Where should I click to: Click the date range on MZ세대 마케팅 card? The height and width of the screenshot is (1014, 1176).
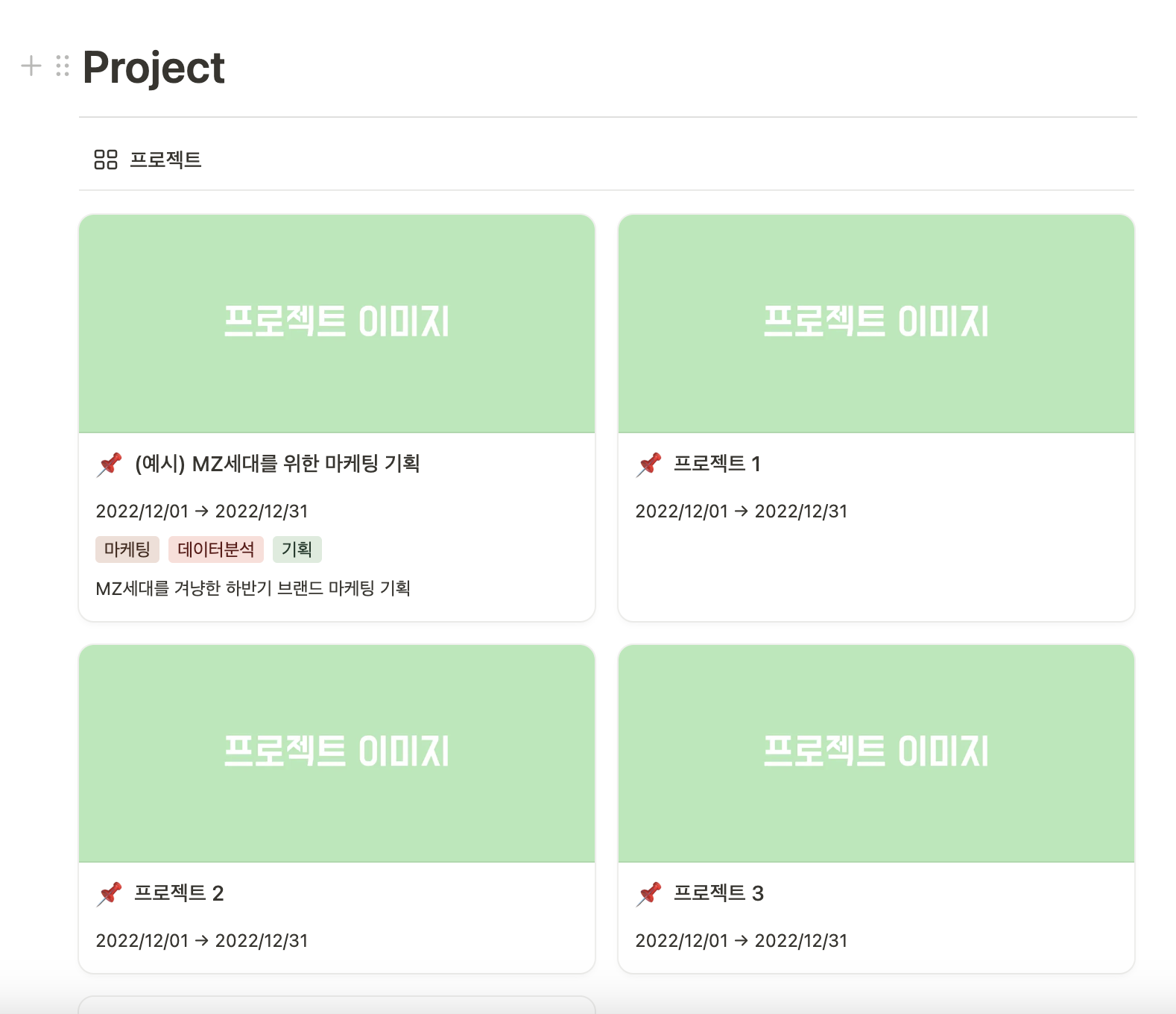coord(202,511)
